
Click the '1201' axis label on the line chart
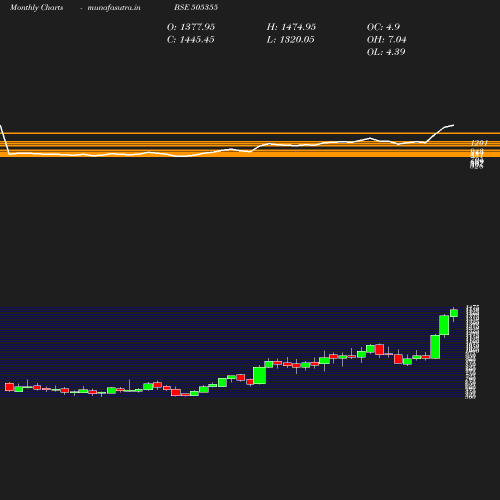pos(479,143)
